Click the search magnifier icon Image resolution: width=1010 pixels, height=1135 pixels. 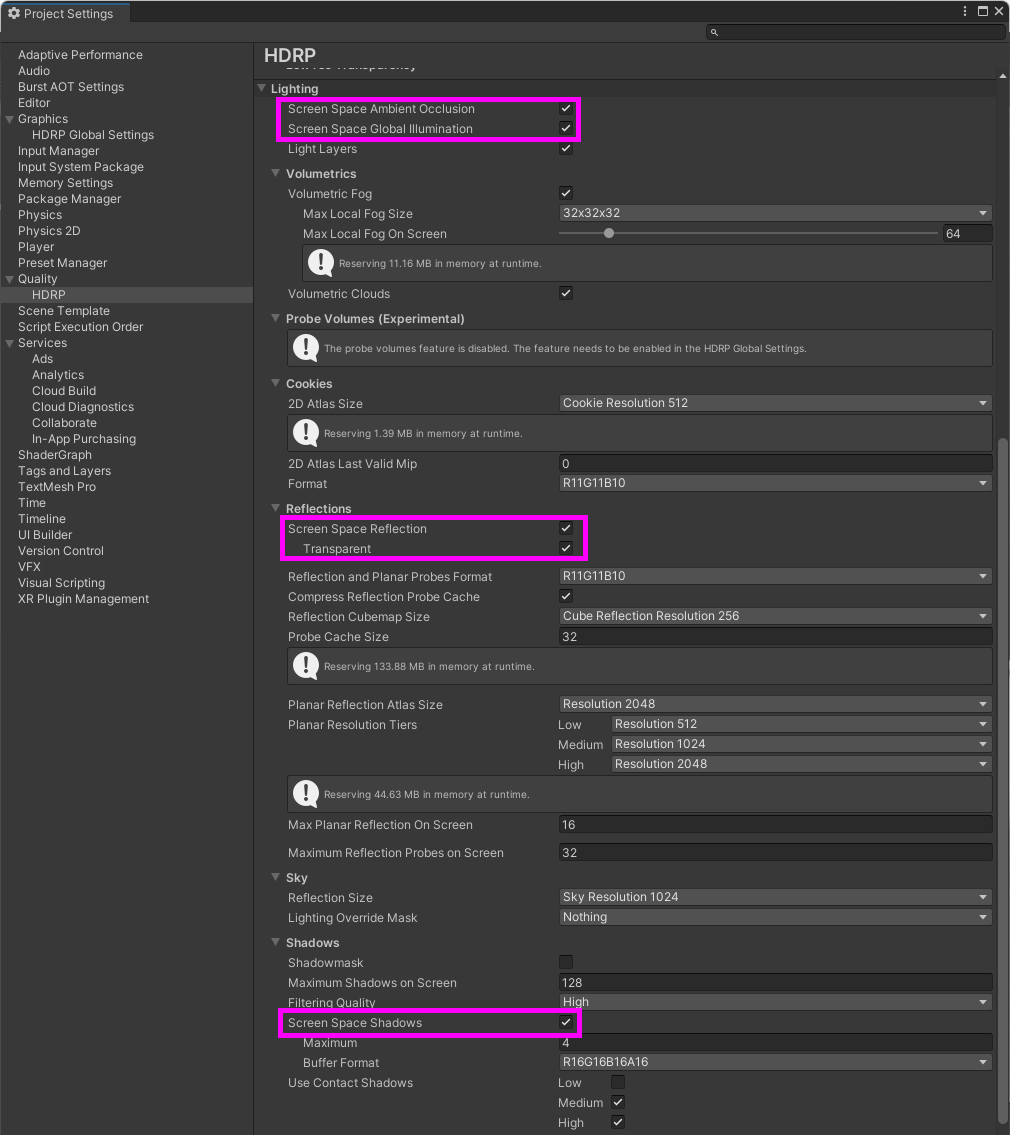pyautogui.click(x=714, y=33)
